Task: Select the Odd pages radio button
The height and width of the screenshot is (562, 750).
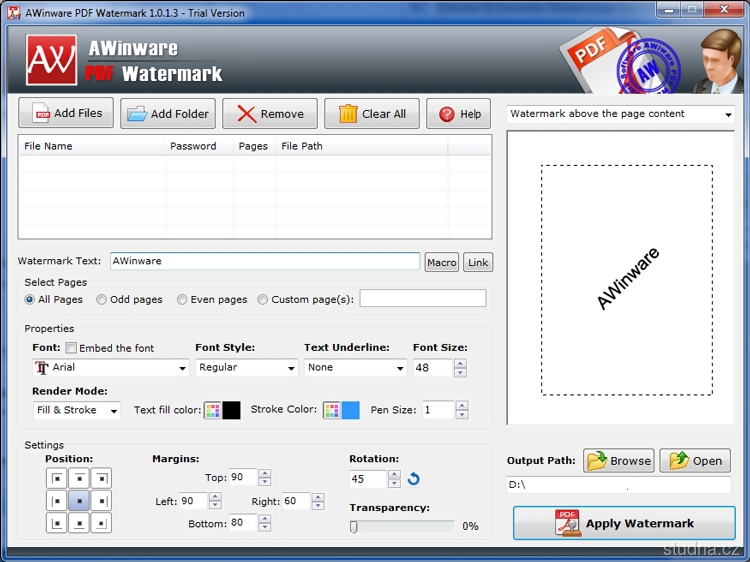Action: click(x=102, y=299)
